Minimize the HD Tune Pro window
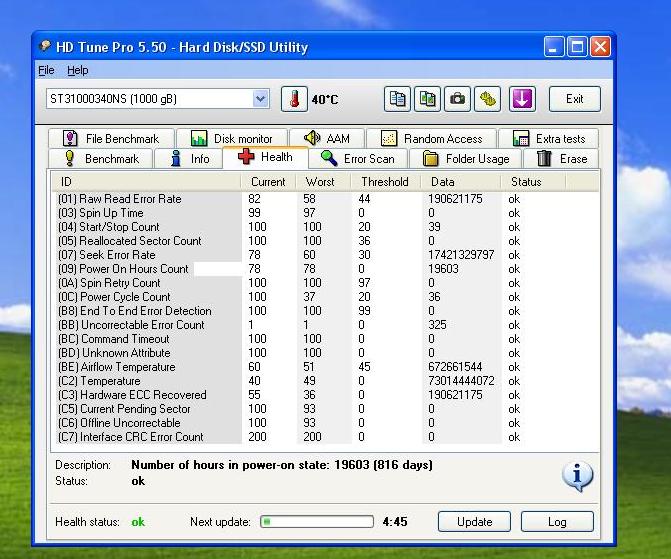The image size is (671, 559). click(553, 46)
